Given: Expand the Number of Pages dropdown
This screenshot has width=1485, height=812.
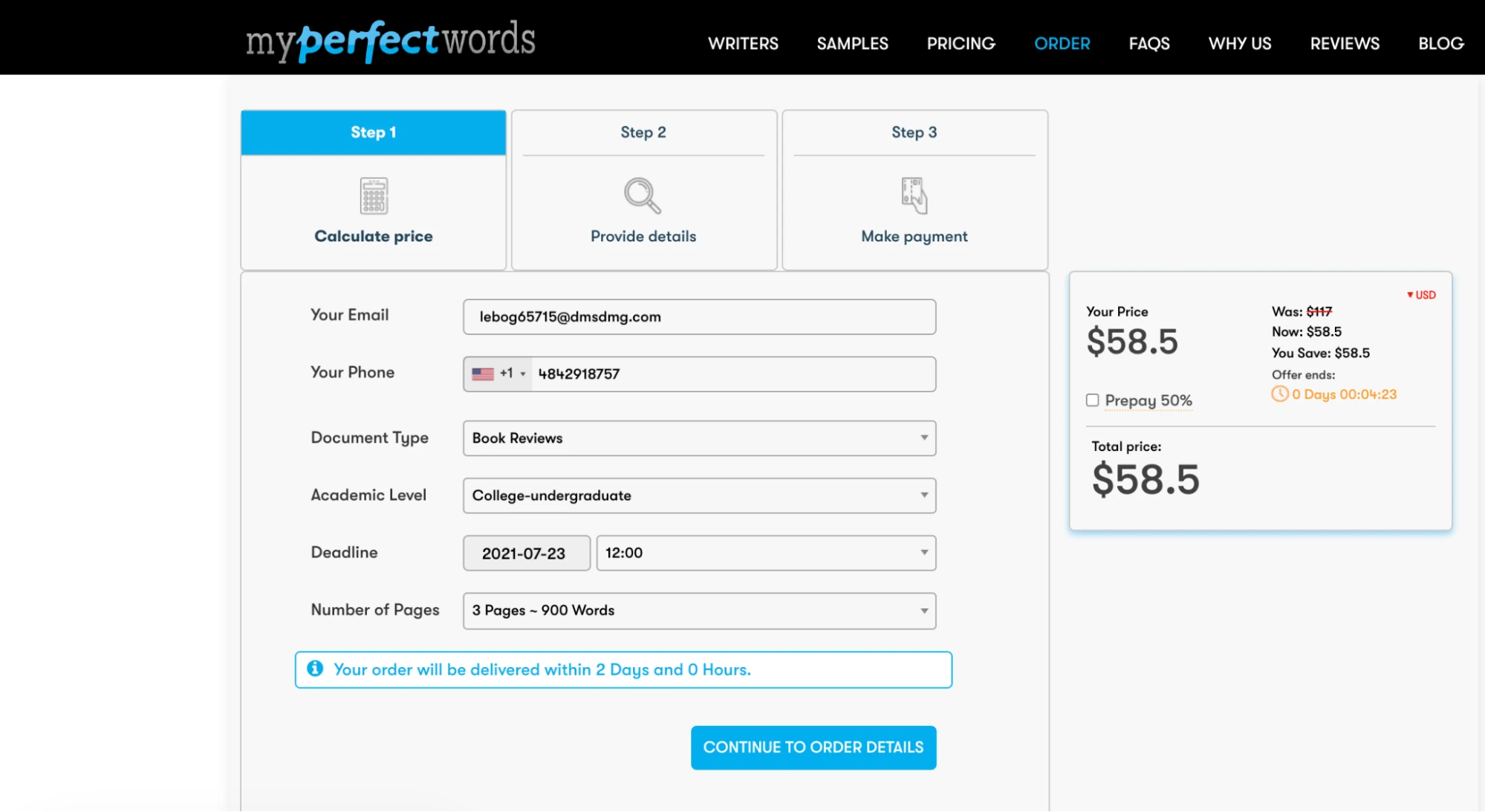Looking at the screenshot, I should [698, 610].
